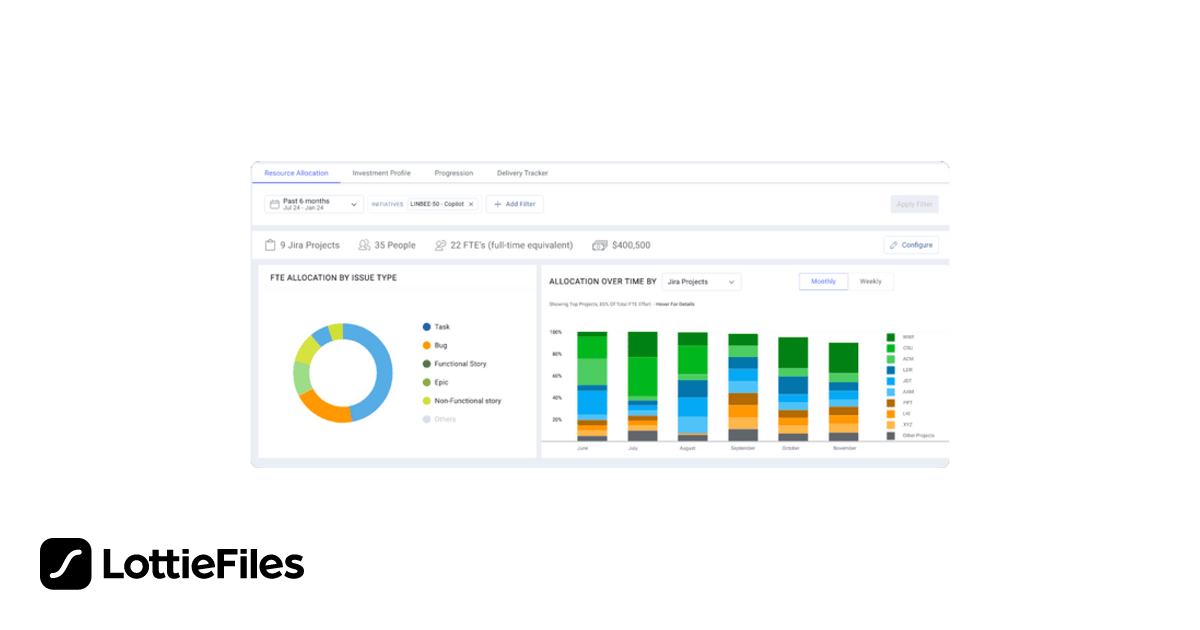Click the Configure button
1200x630 pixels.
coord(910,245)
